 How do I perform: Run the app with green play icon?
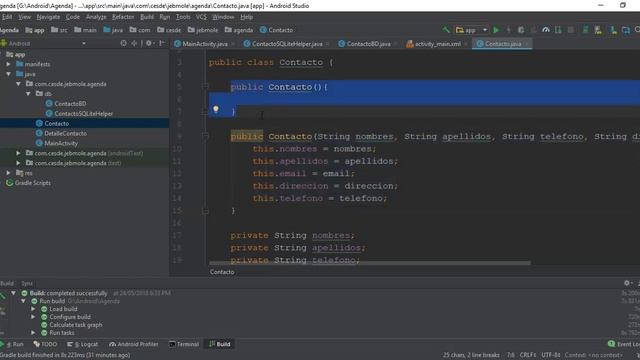coord(496,30)
